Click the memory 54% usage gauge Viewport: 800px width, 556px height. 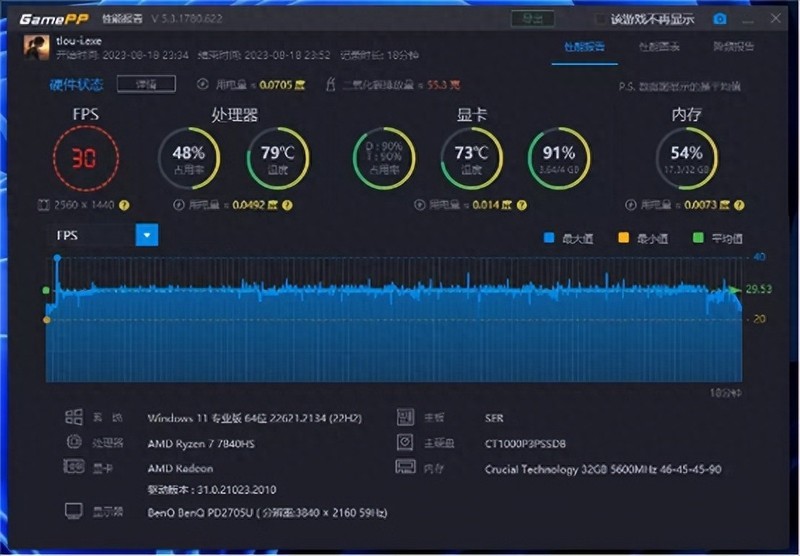pos(687,158)
